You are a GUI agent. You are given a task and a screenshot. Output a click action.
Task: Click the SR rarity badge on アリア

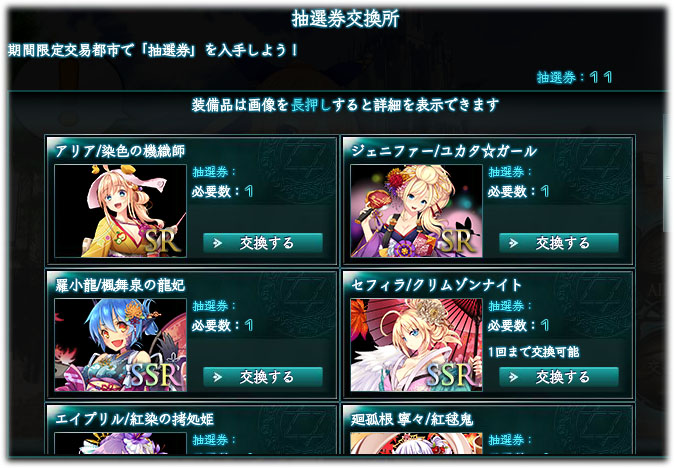(x=162, y=242)
